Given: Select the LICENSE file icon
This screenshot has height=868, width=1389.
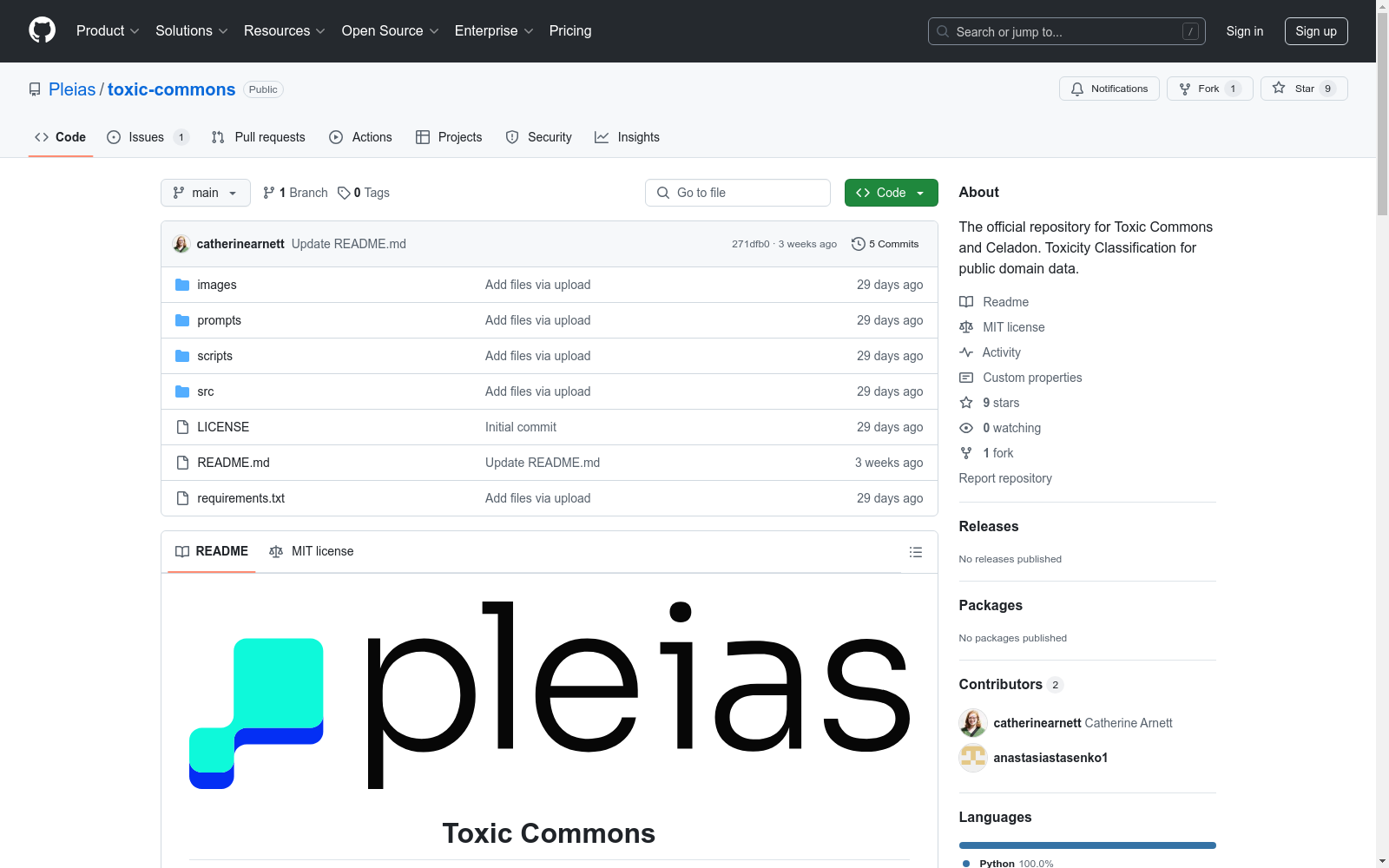Looking at the screenshot, I should click(182, 427).
